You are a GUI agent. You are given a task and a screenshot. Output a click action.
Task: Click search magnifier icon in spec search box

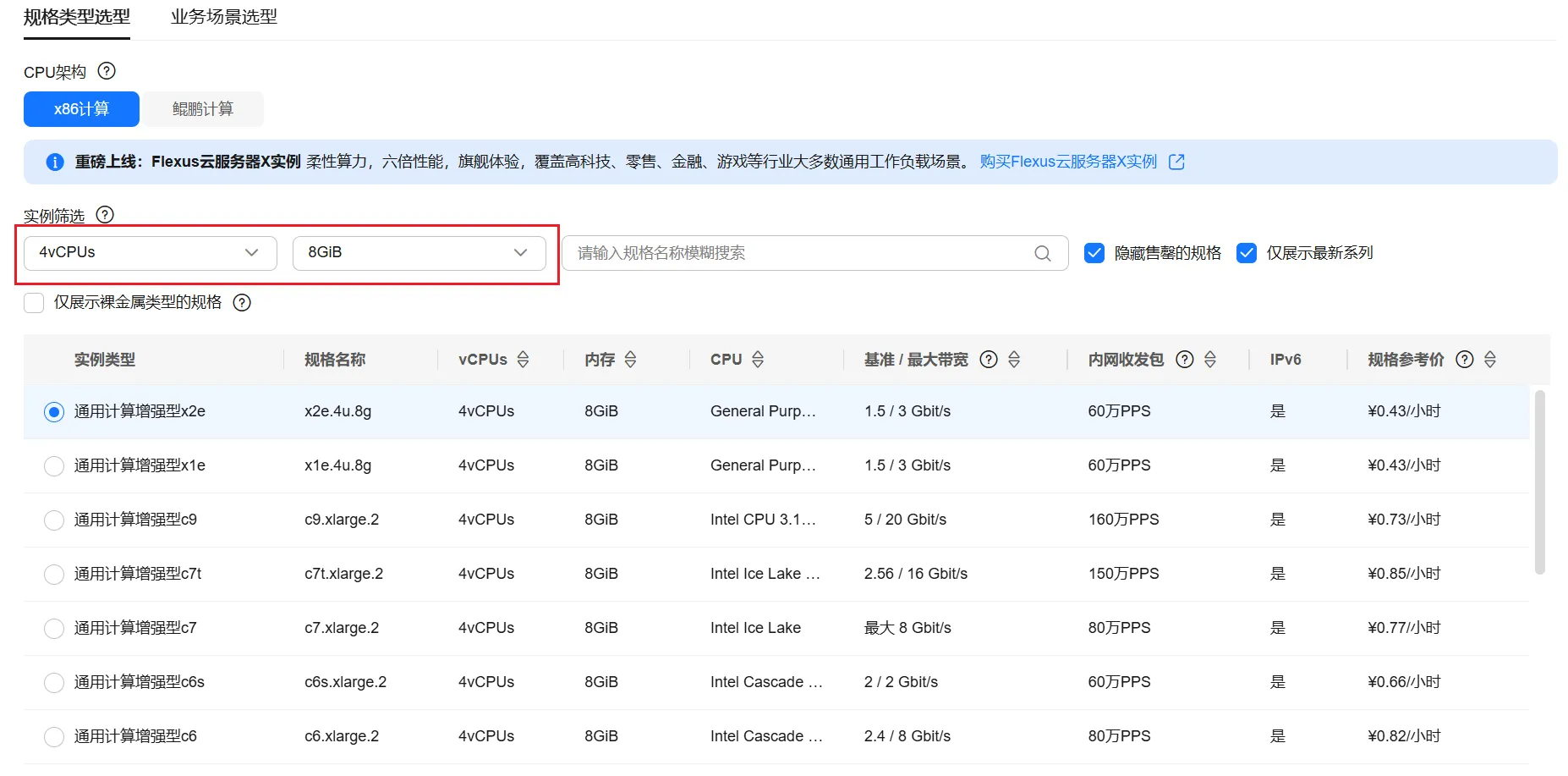coord(1042,253)
